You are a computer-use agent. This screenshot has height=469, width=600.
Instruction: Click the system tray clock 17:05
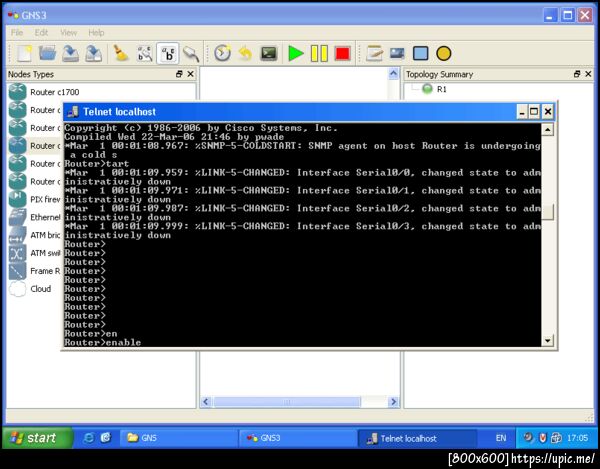pos(577,438)
